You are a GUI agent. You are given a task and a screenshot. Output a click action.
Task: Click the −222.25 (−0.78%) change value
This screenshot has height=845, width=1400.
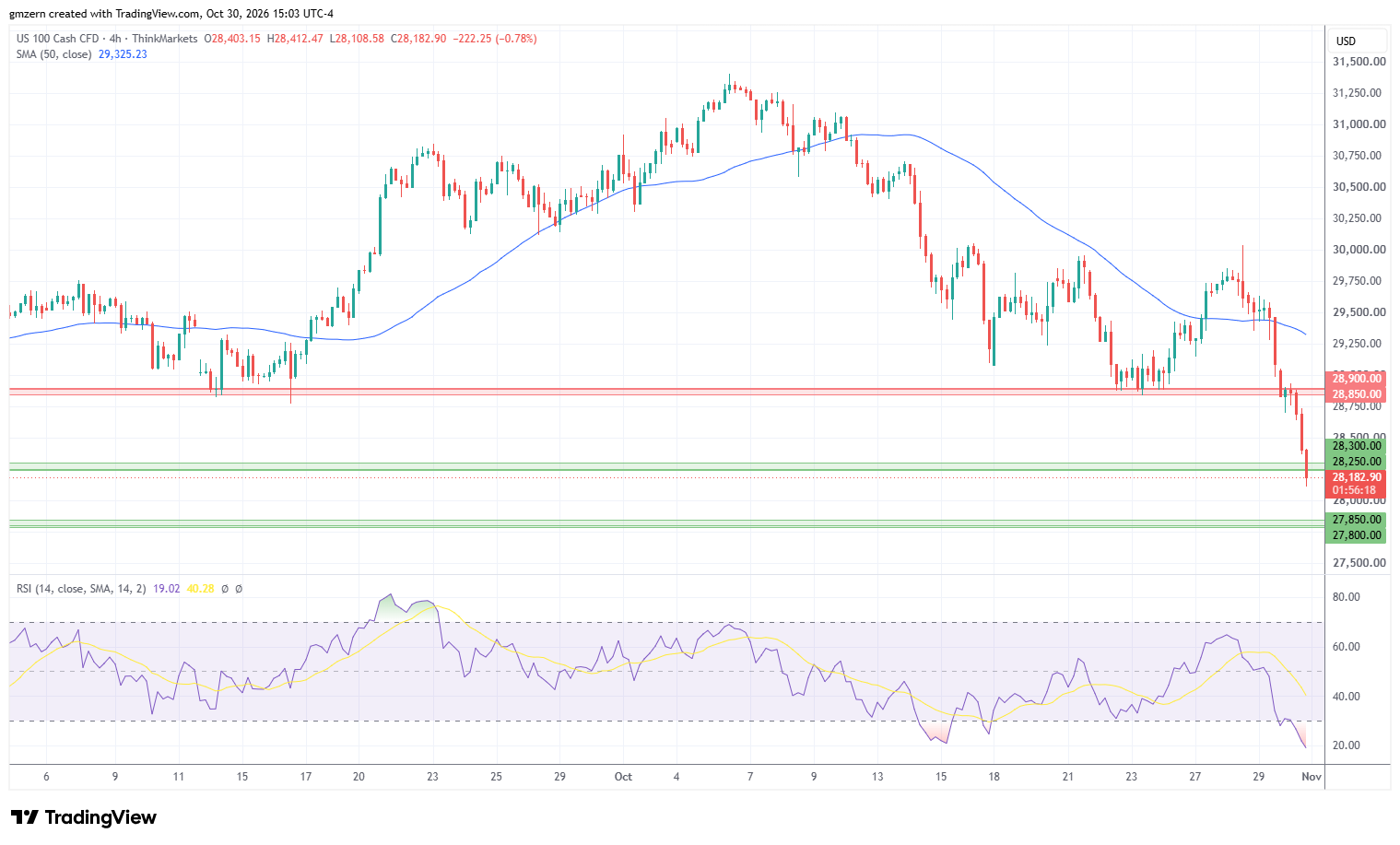coord(494,39)
